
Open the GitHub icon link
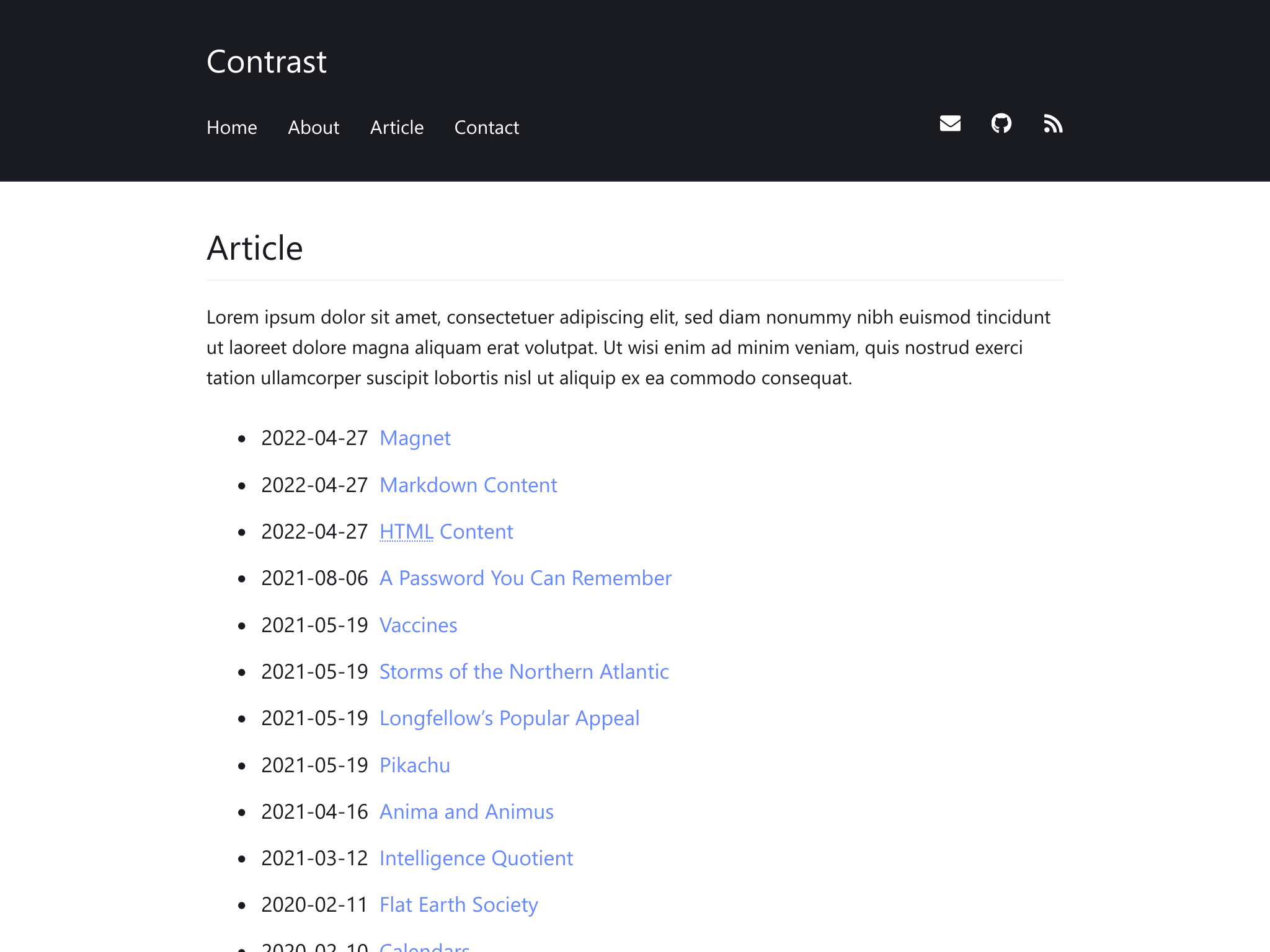click(x=1001, y=124)
